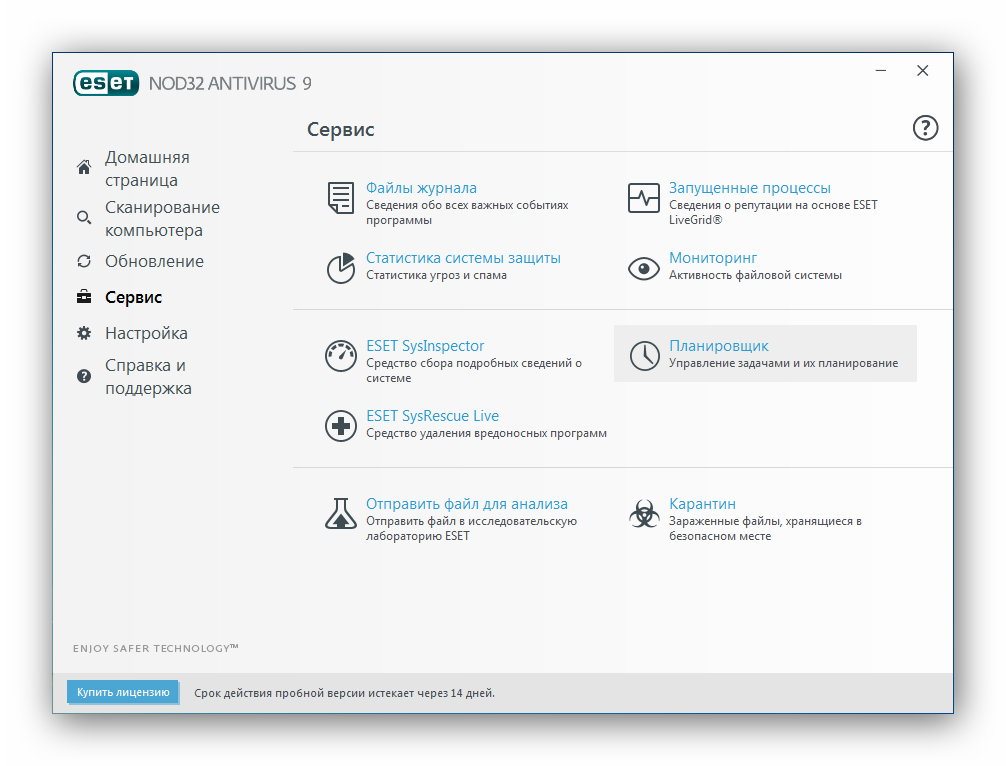Open the Файлы журнала link
The width and height of the screenshot is (1006, 766).
[421, 188]
